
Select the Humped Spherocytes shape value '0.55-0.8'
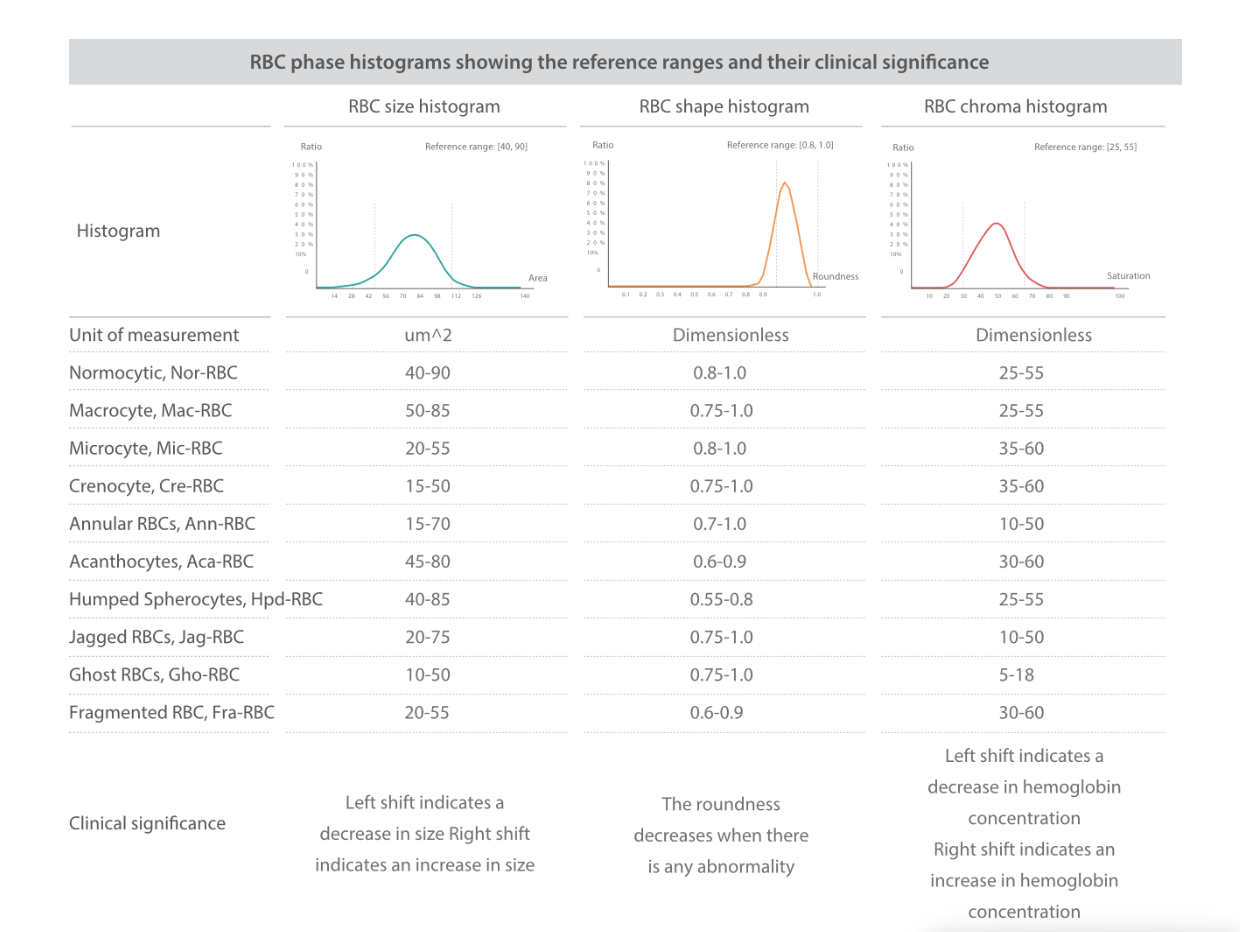click(x=720, y=600)
